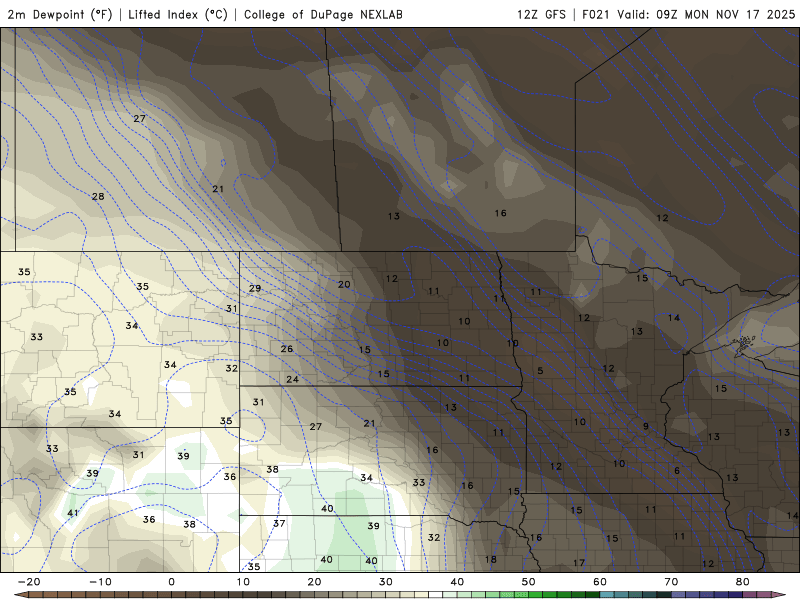Click the -10 label on the color scale
Viewport: 800px width, 600px height.
pos(101,582)
